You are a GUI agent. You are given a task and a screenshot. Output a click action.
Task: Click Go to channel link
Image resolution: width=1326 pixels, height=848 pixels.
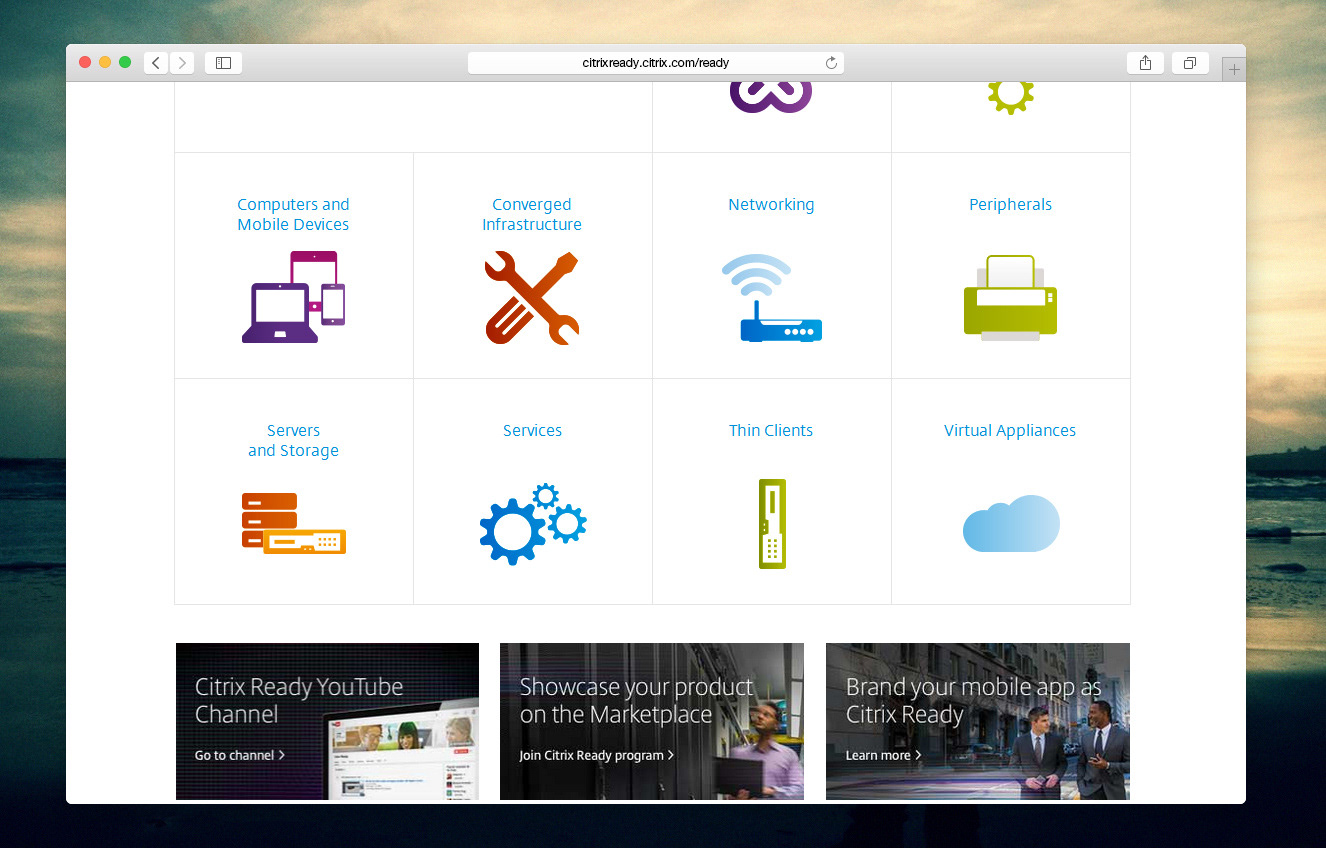point(240,755)
